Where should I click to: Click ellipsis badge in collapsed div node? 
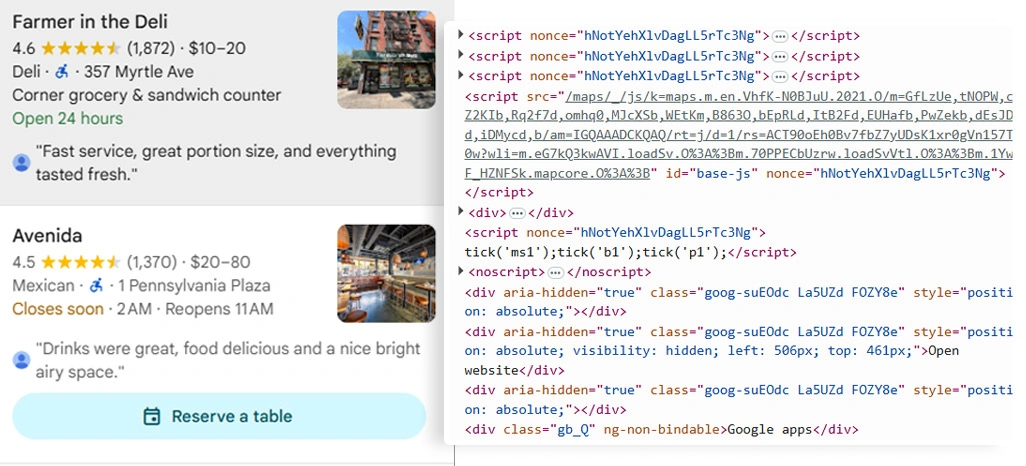(517, 213)
